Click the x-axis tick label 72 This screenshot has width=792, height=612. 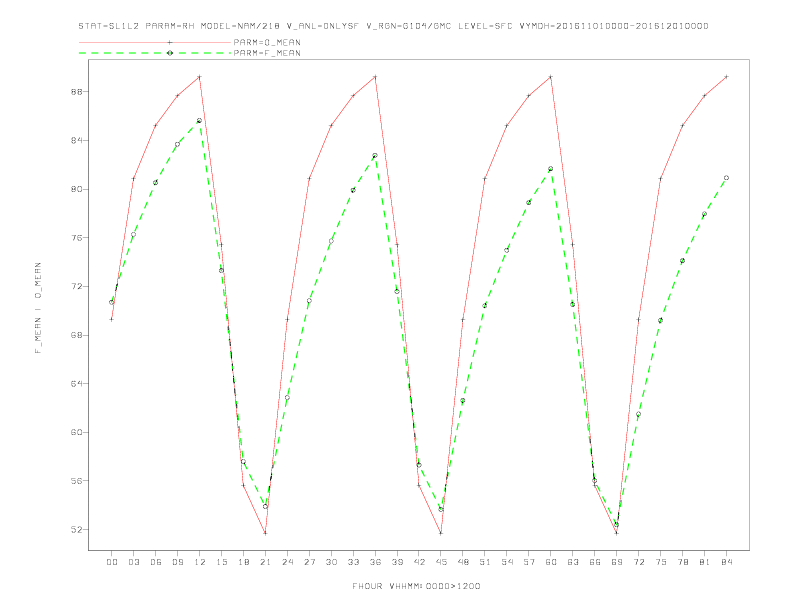[x=638, y=562]
